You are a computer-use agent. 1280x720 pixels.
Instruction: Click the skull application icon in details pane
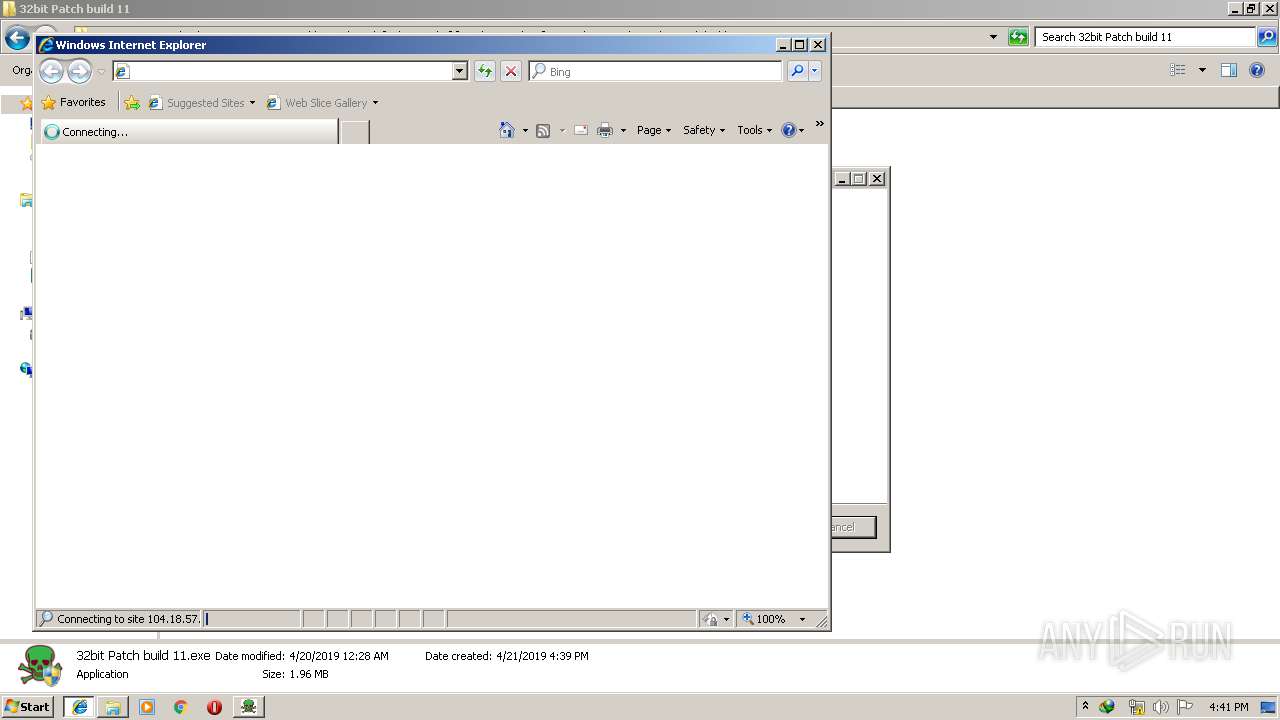tap(41, 665)
